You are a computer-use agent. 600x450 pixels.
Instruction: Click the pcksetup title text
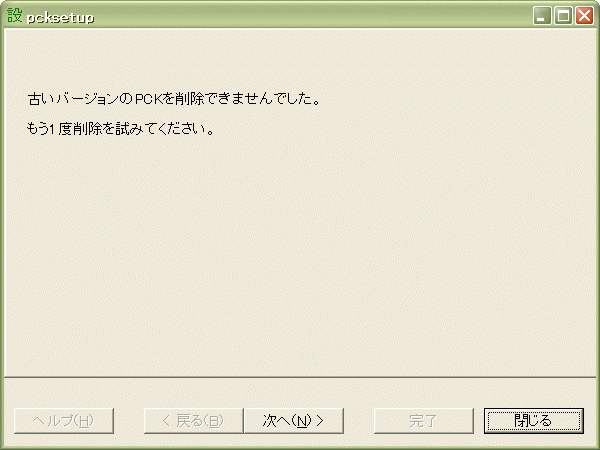(60, 18)
